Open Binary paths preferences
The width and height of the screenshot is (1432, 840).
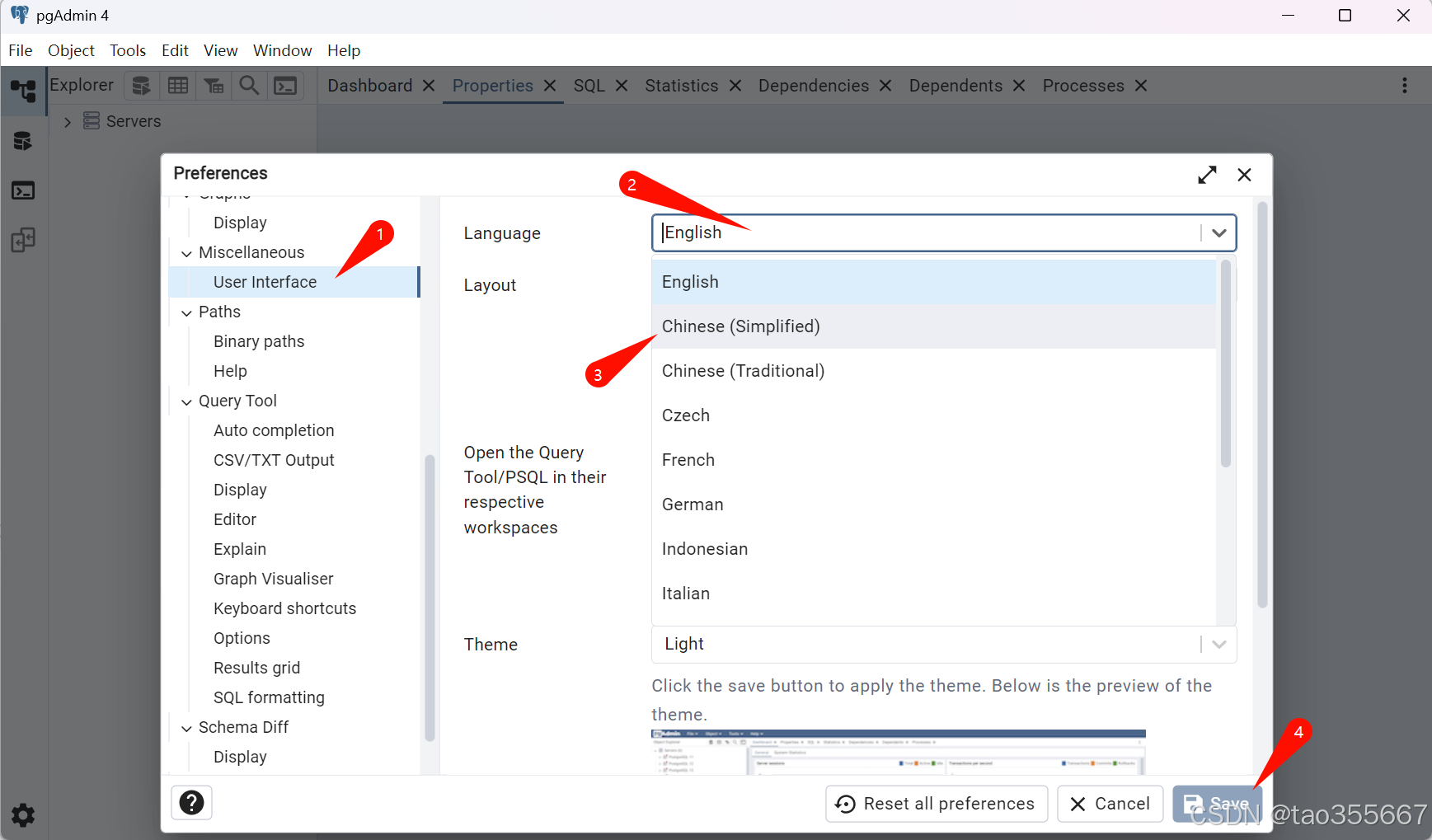click(x=259, y=341)
